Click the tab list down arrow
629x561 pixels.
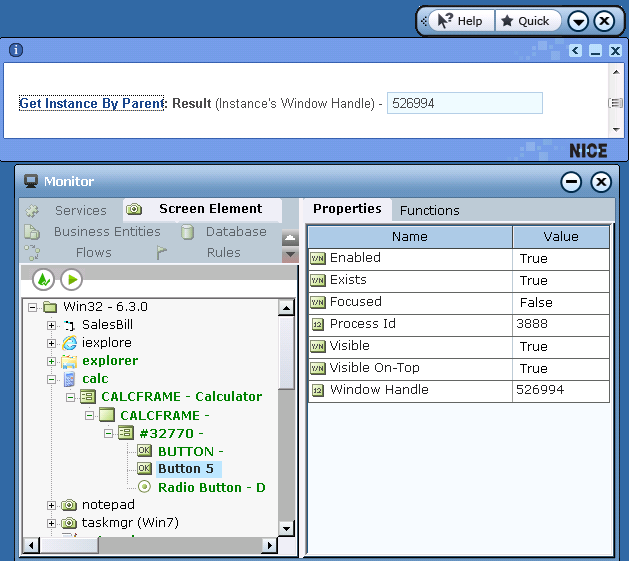coord(290,254)
